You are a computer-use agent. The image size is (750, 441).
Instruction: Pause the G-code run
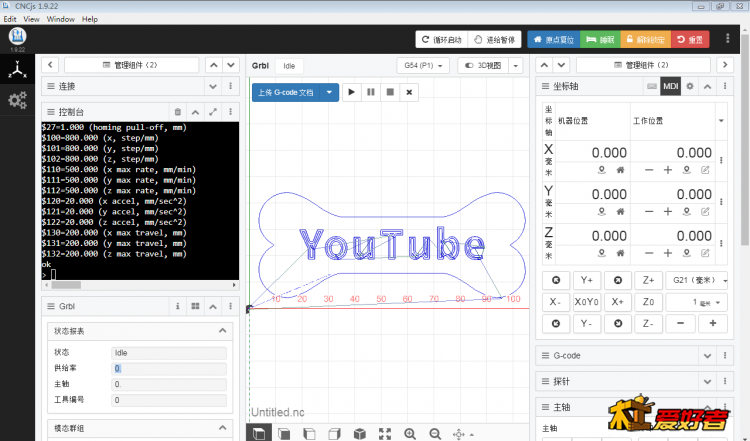(371, 92)
